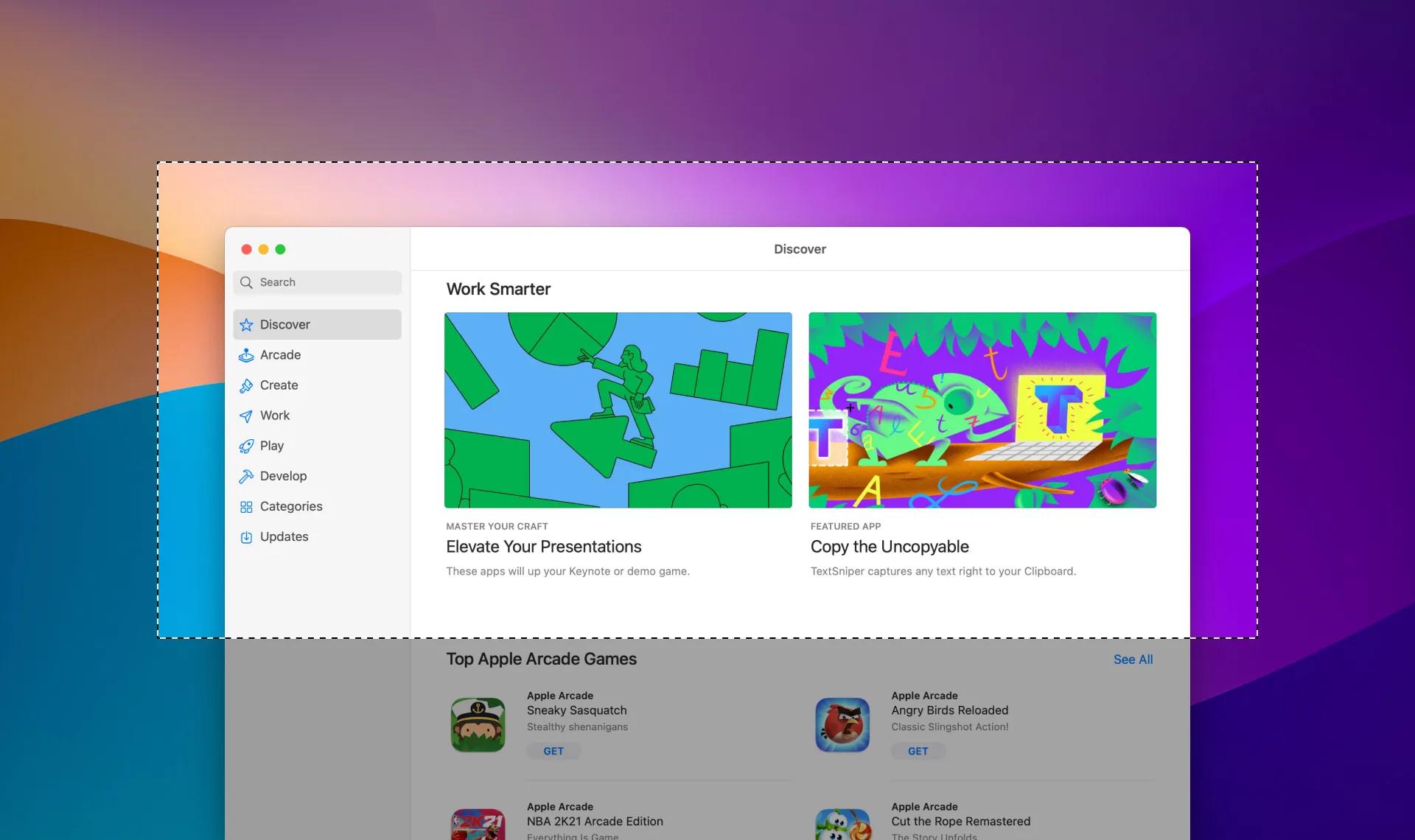Minimize the App Store window

[x=263, y=249]
